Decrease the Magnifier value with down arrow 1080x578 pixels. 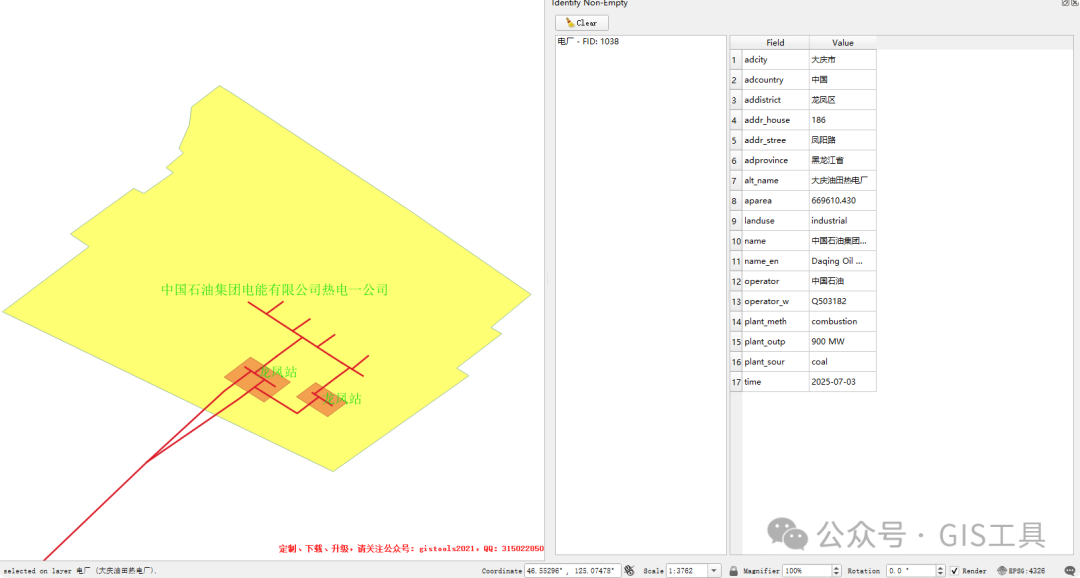(837, 574)
